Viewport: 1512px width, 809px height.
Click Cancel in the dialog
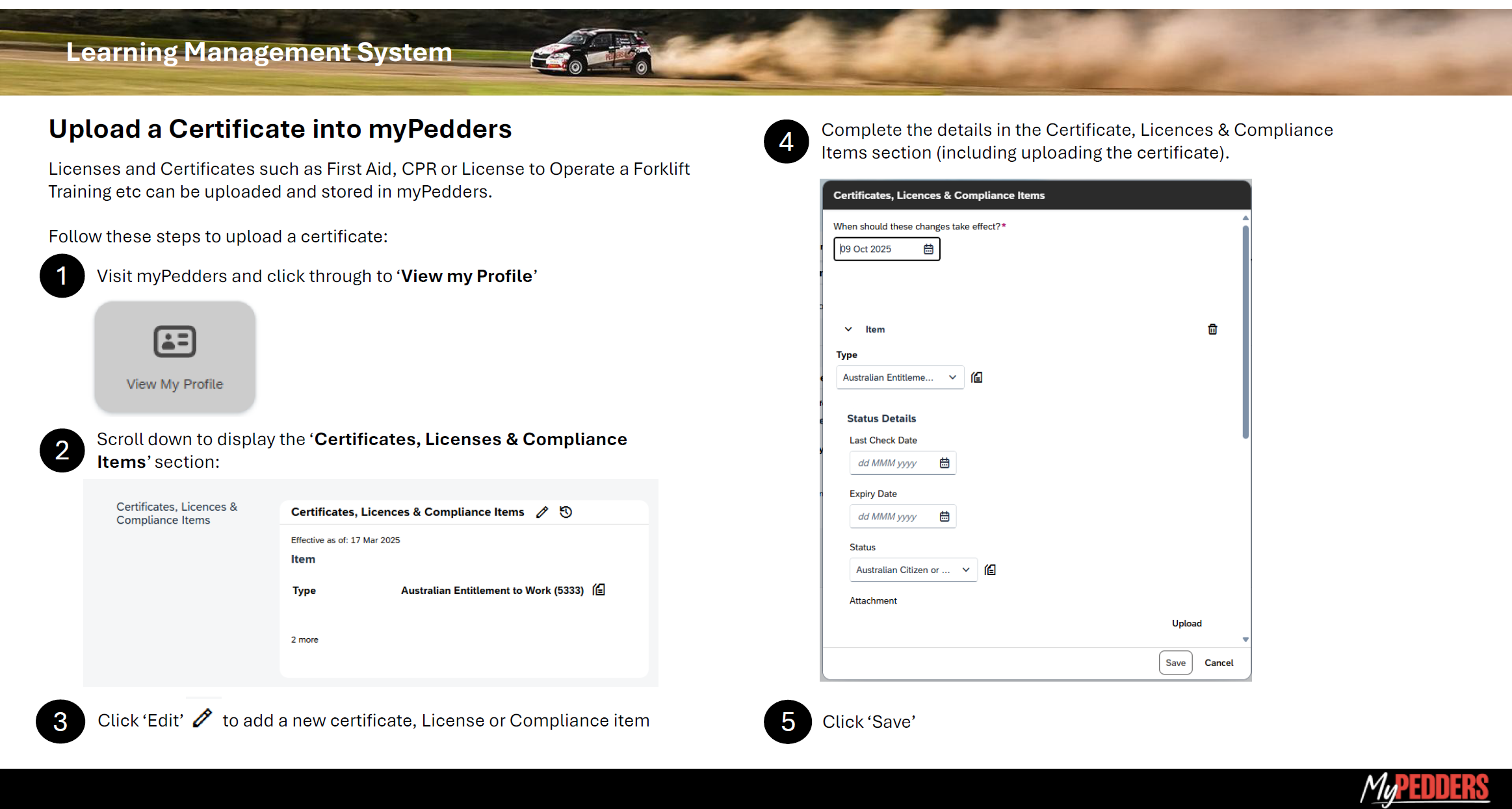[1218, 663]
